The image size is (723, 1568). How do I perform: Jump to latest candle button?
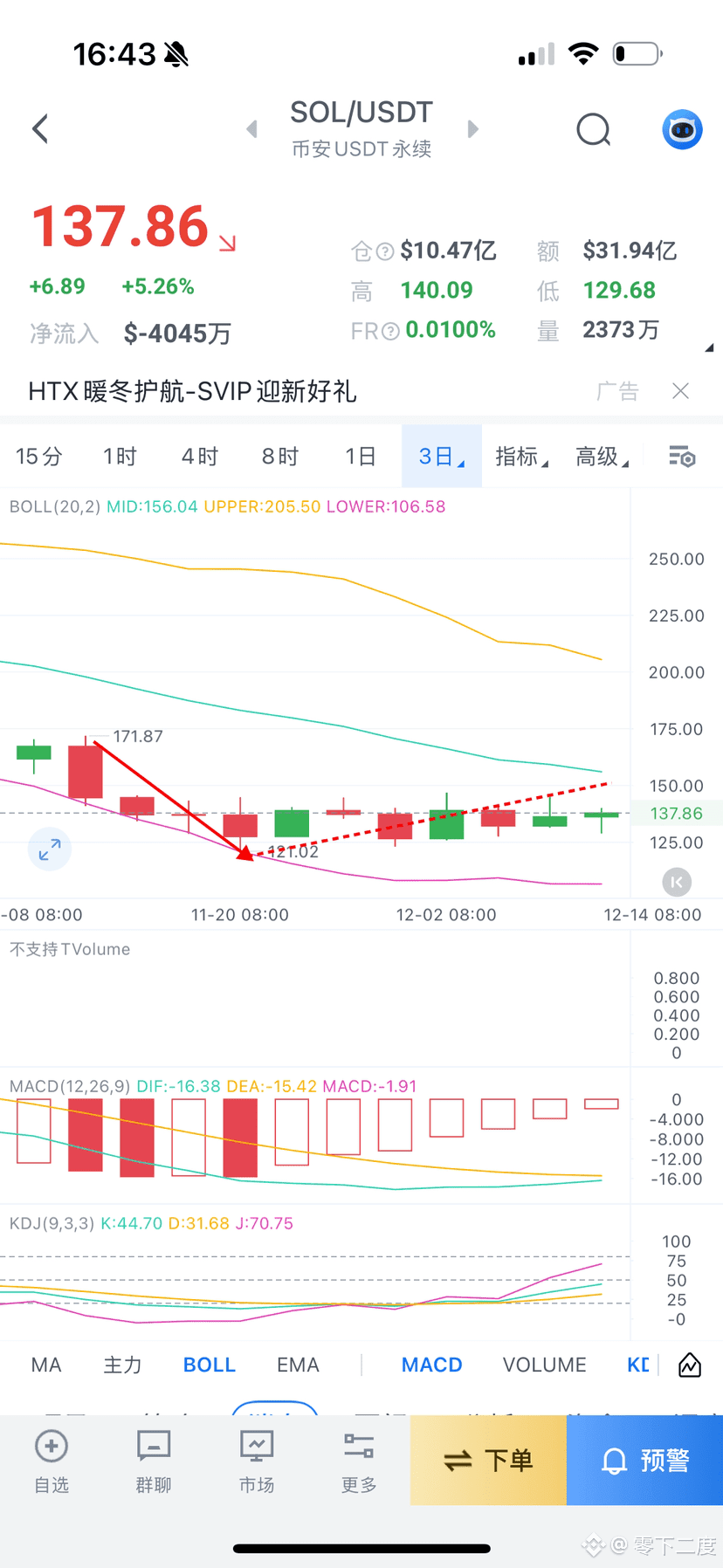677,882
